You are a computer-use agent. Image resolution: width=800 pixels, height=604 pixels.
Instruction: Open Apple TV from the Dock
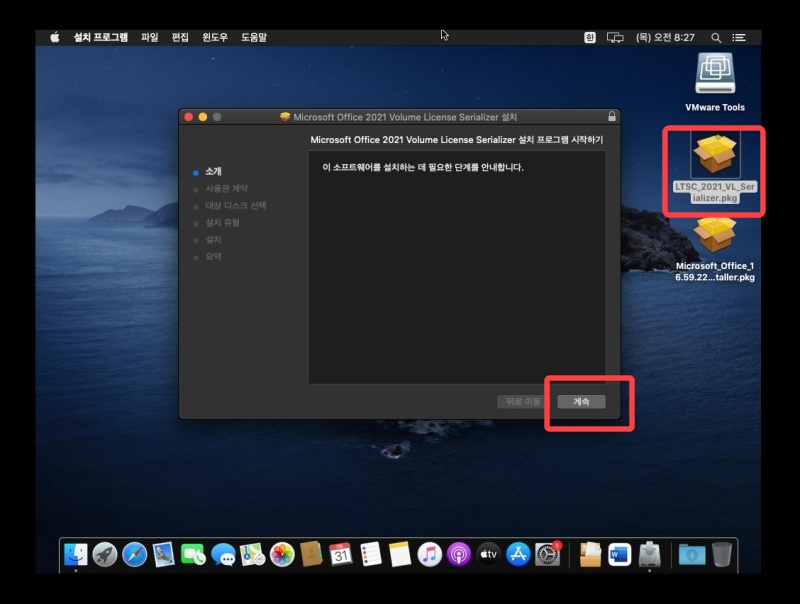click(x=488, y=554)
